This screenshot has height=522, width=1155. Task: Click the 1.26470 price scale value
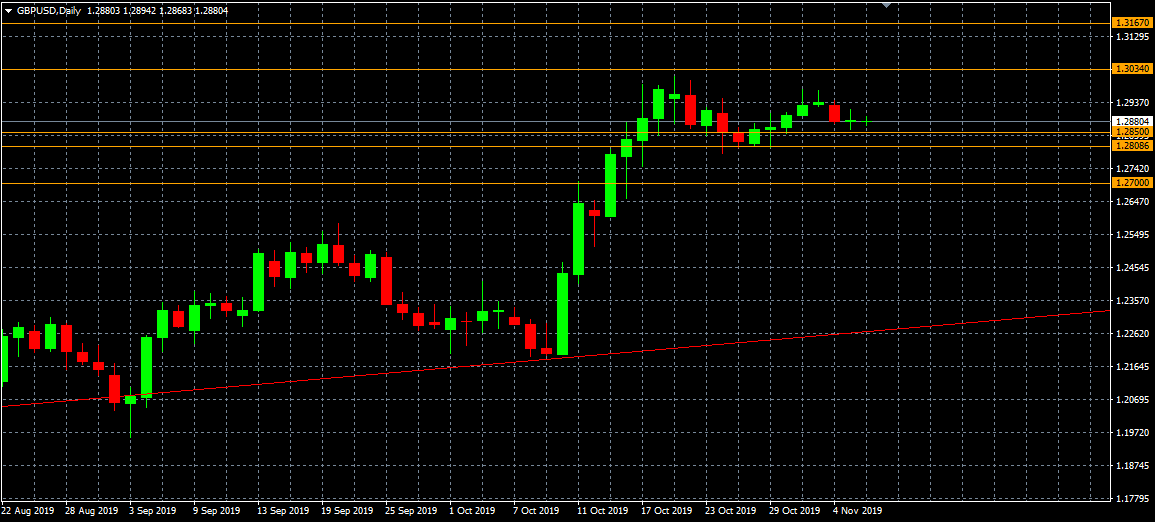(x=1133, y=202)
